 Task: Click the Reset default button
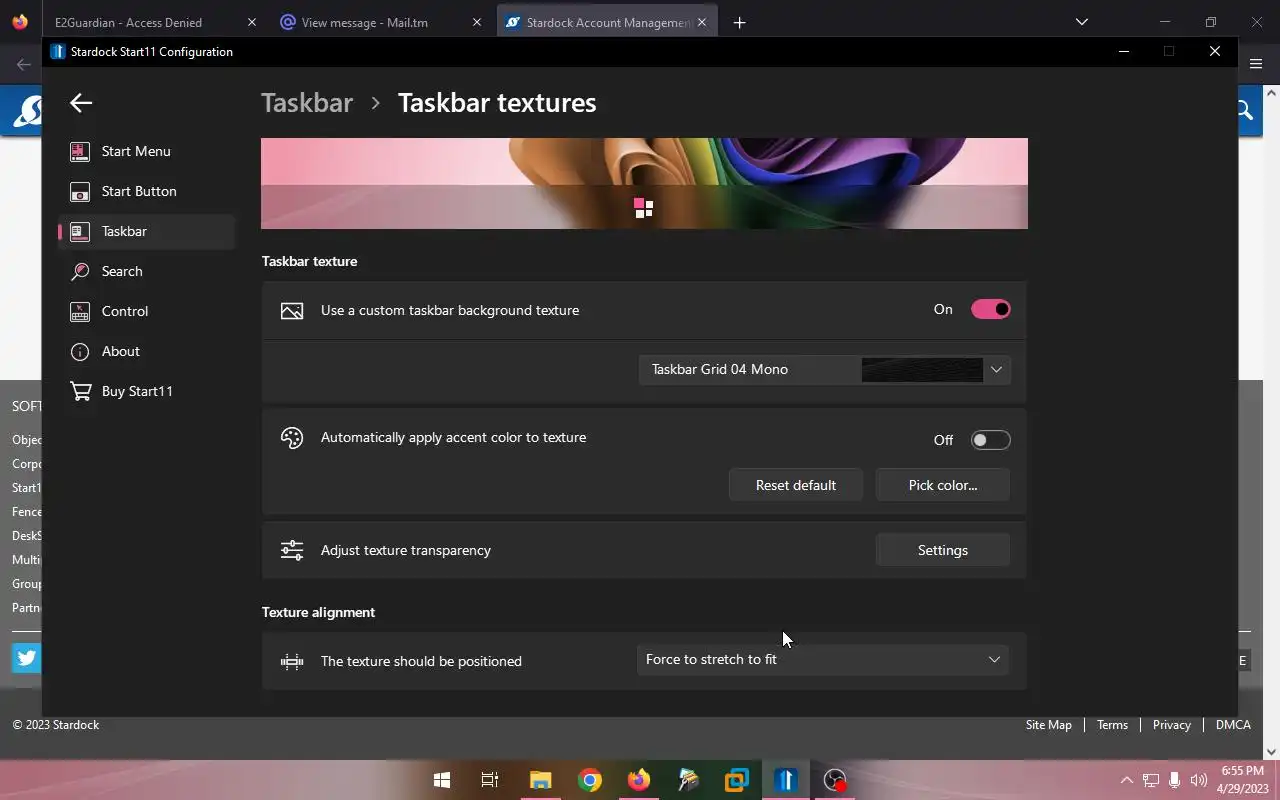(x=796, y=485)
